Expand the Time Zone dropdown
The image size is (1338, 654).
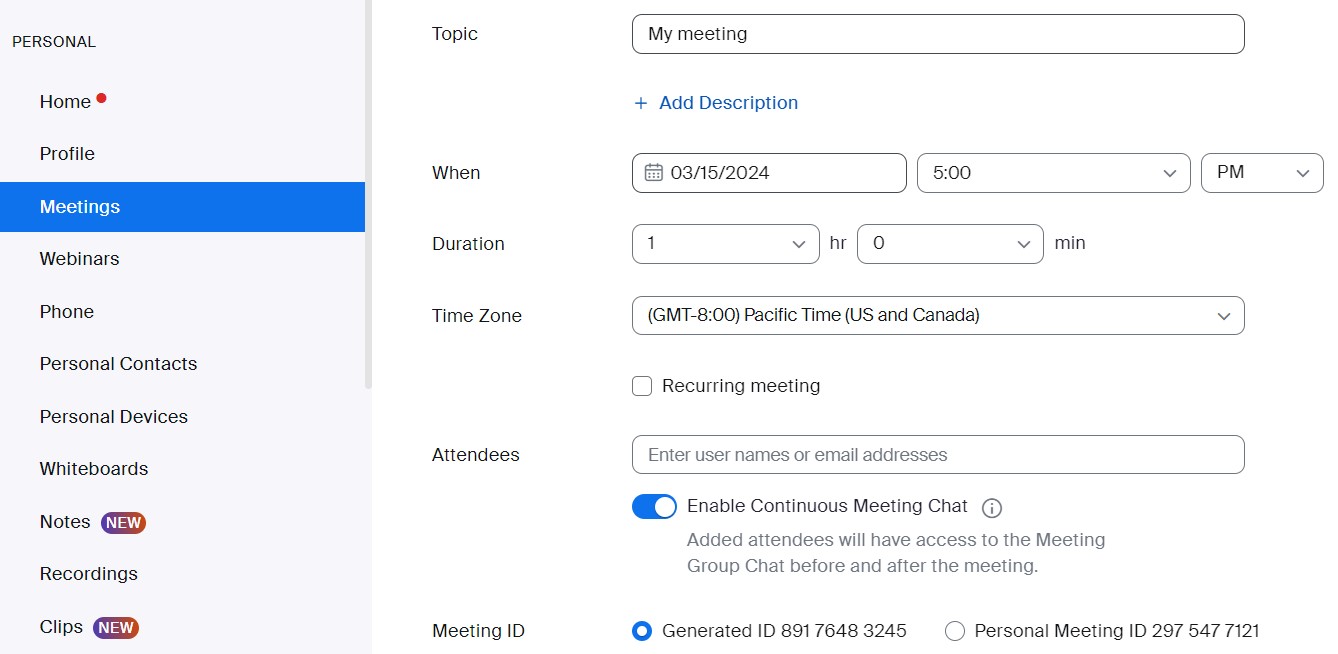point(938,315)
